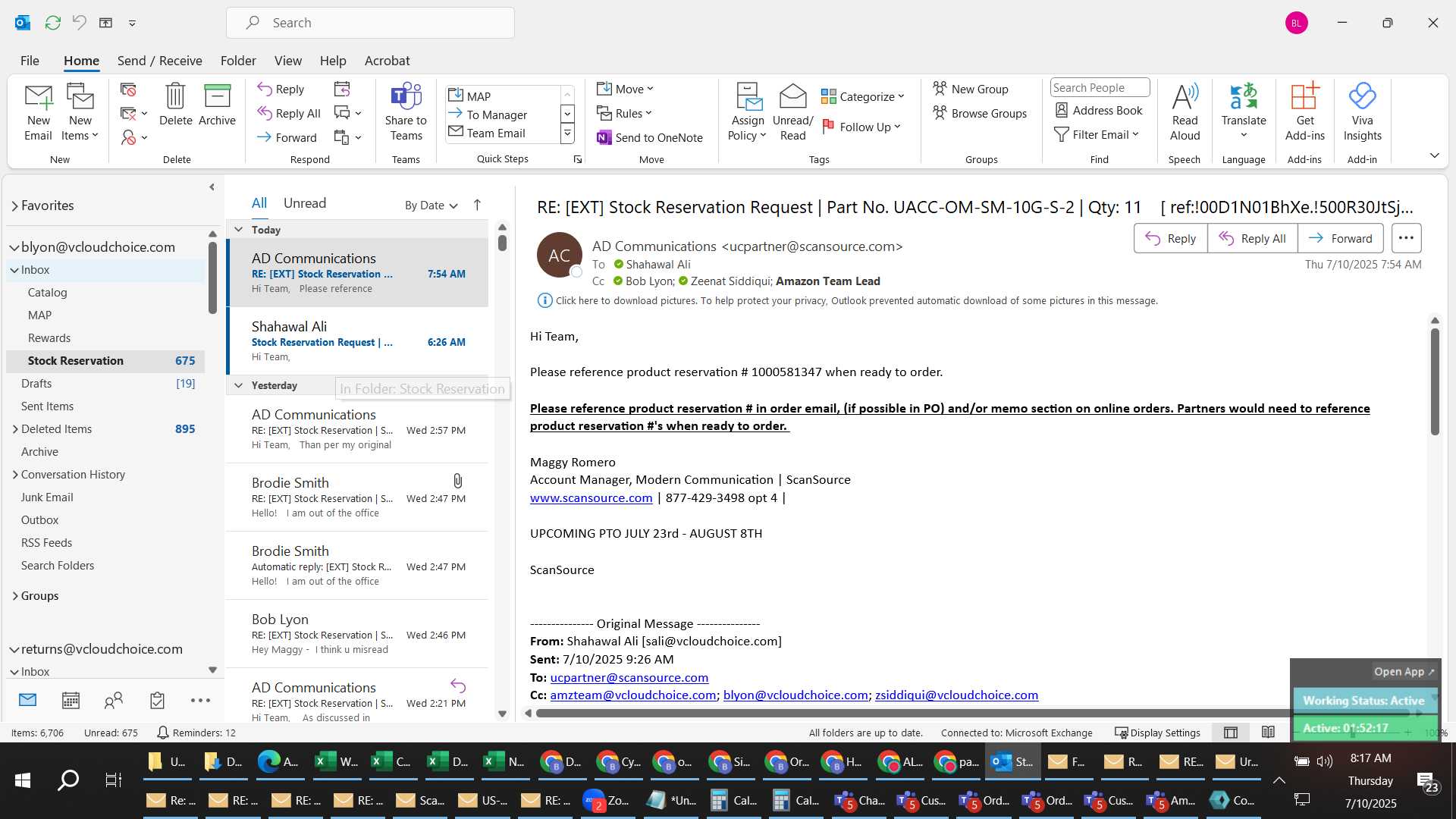Open the Filter Email dropdown
This screenshot has width=1456, height=819.
coord(1097,134)
